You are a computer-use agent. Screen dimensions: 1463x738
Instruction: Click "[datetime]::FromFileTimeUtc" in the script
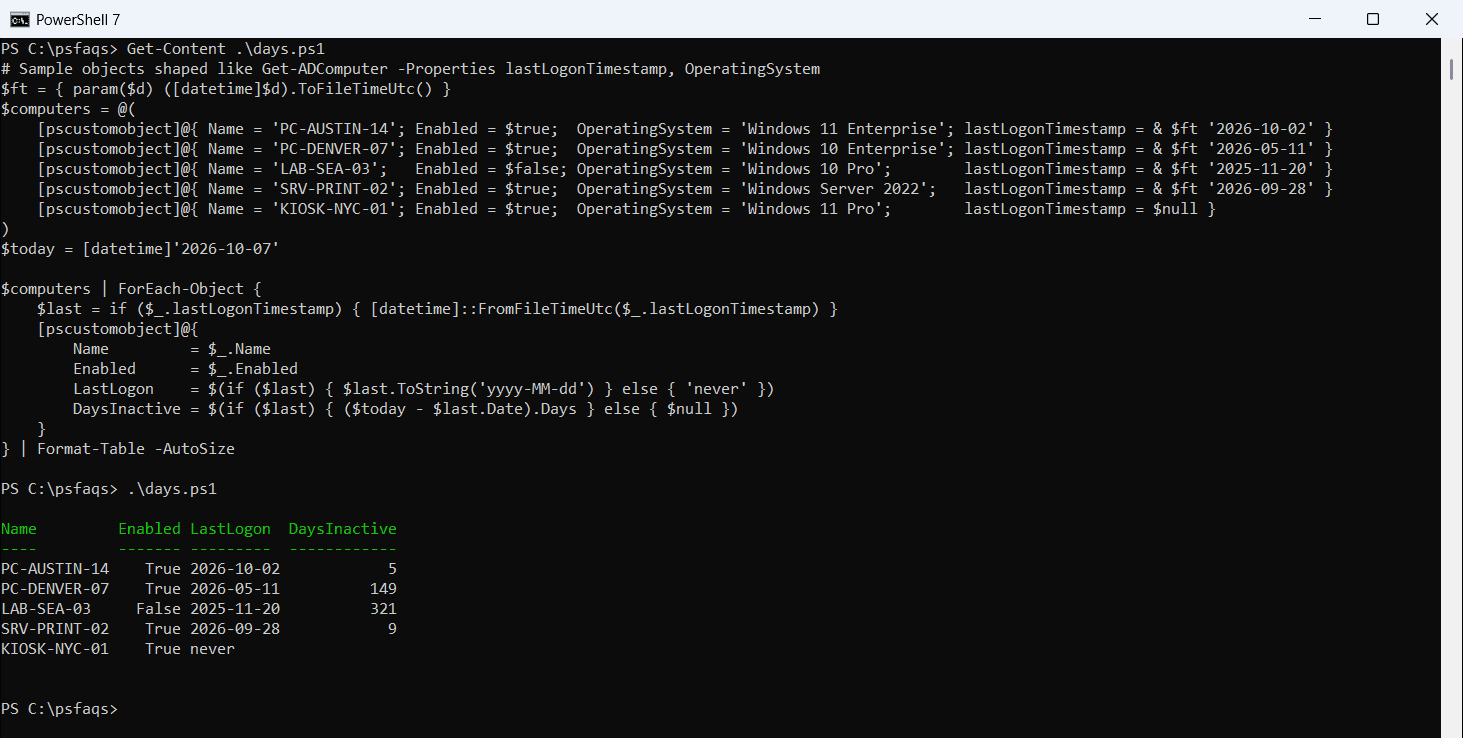click(x=492, y=309)
